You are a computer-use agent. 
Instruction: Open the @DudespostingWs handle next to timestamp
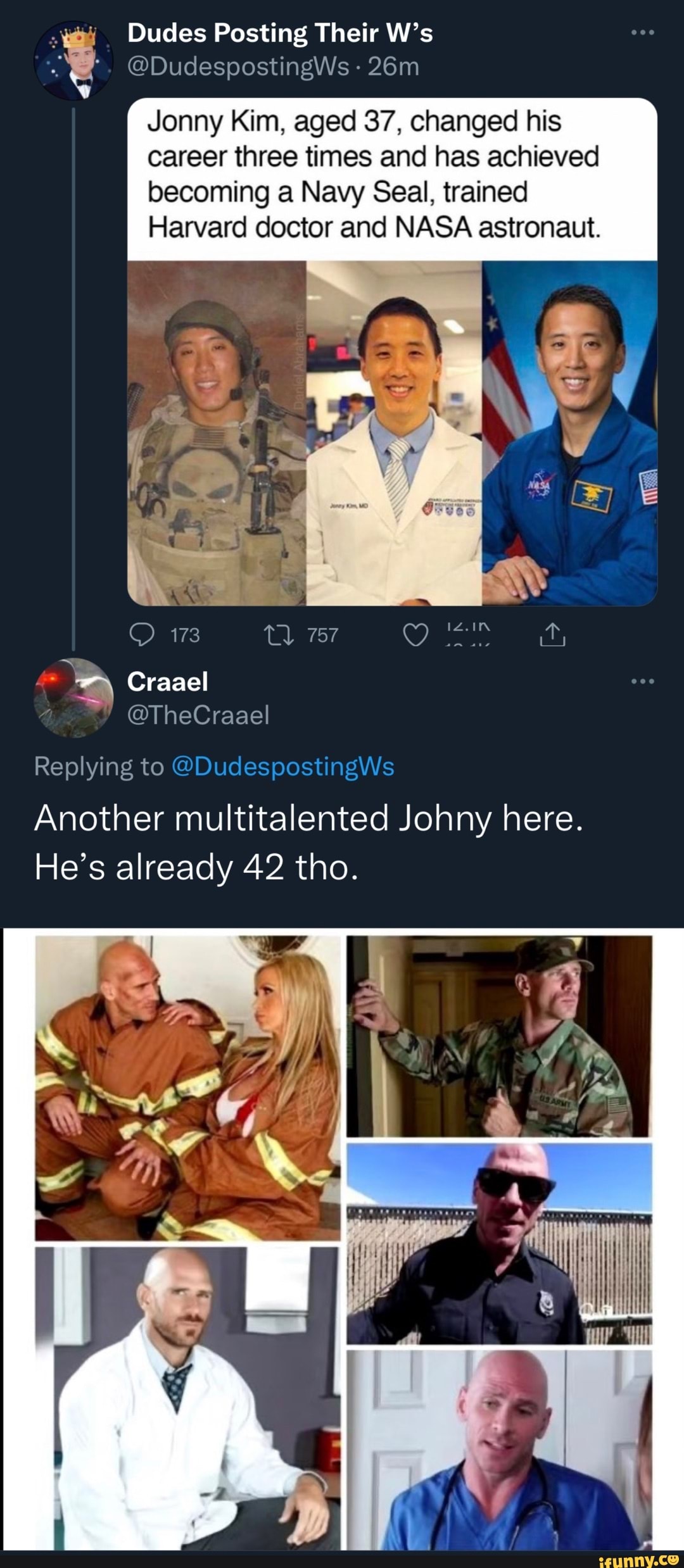point(238,66)
